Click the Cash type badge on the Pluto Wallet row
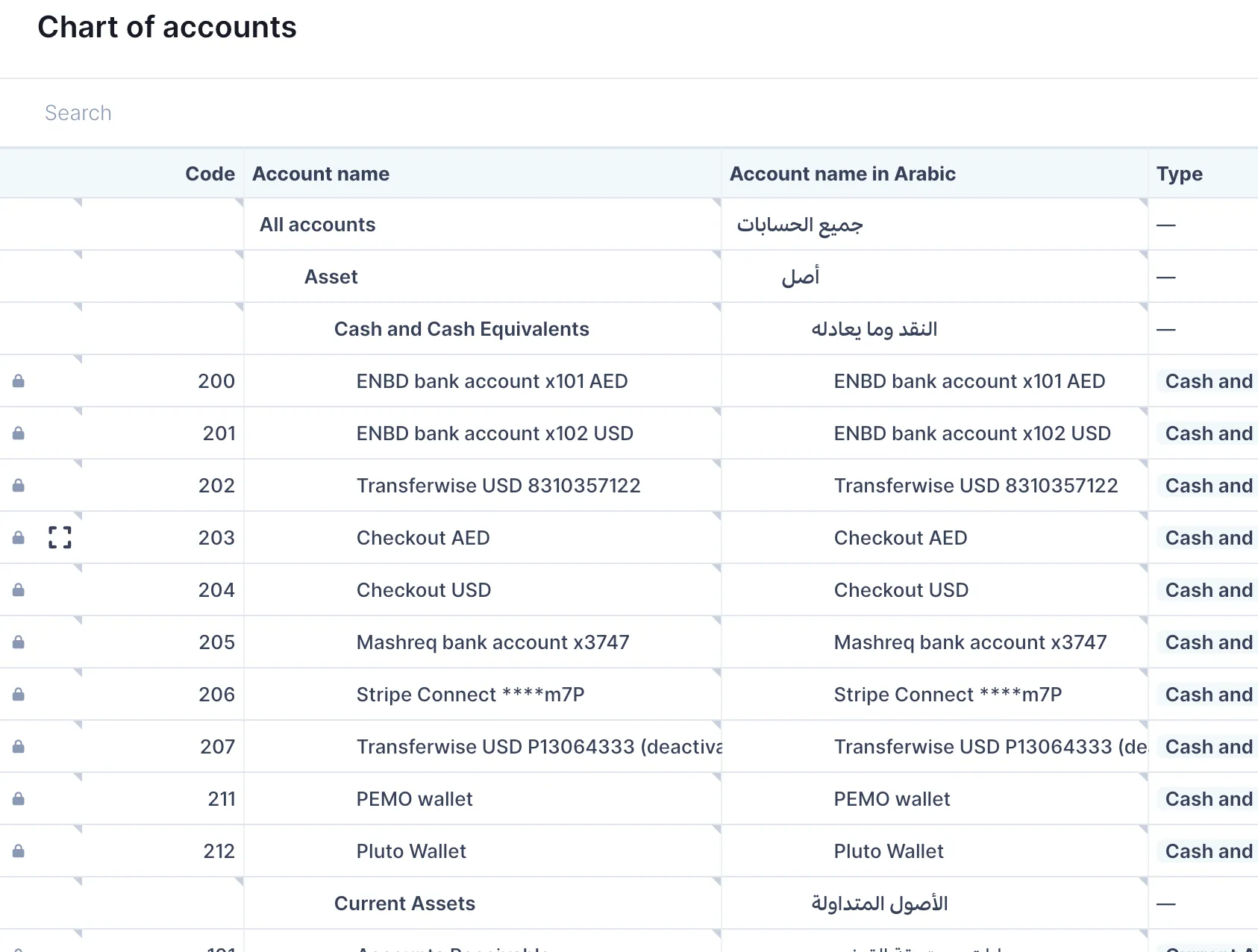 [x=1205, y=851]
